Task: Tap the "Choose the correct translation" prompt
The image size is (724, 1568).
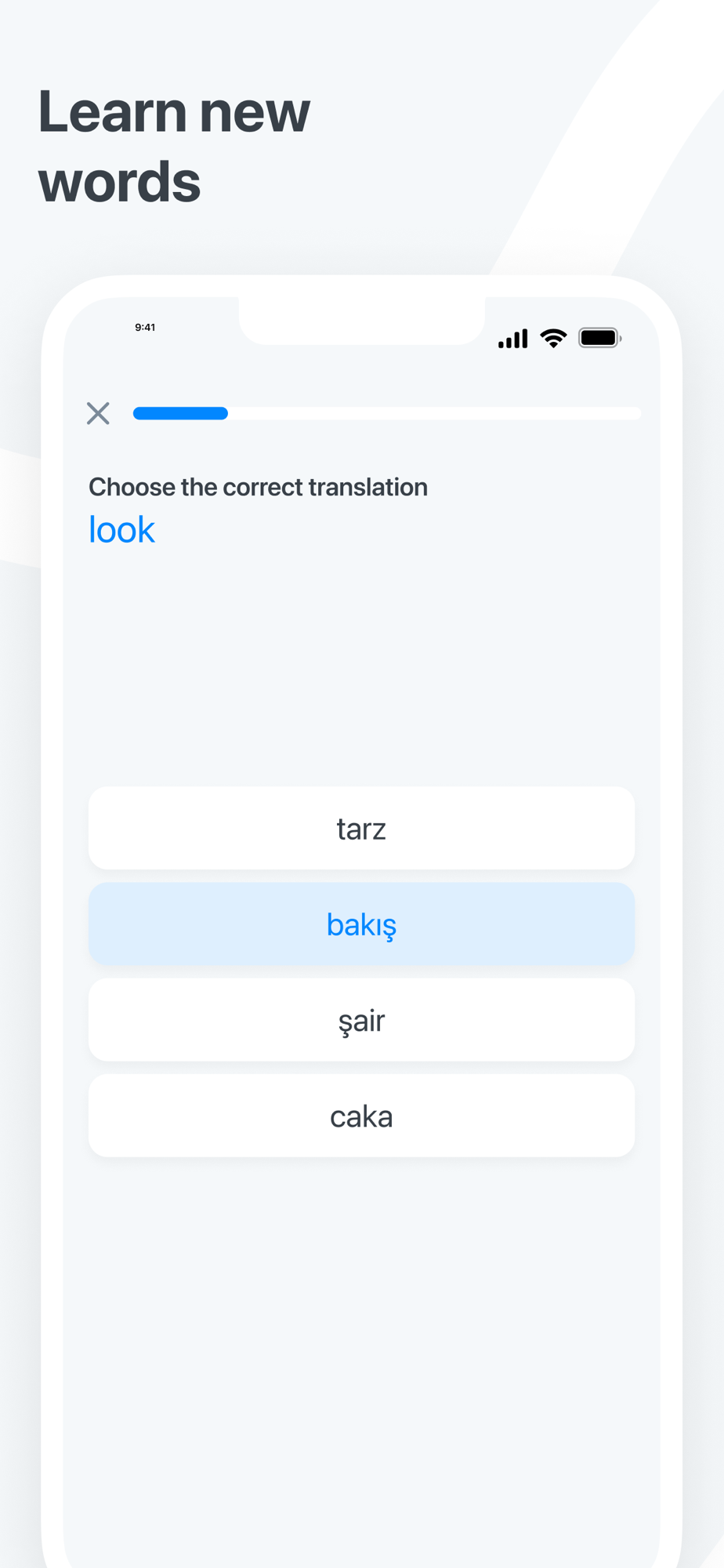Action: (258, 487)
